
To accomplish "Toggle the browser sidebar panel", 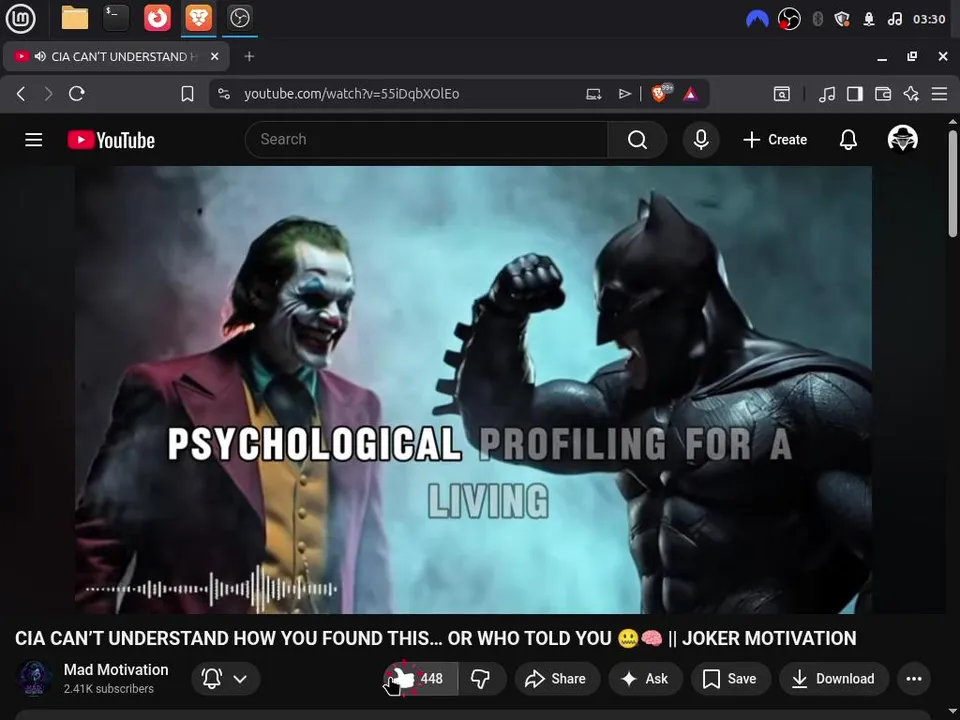I will pos(855,94).
